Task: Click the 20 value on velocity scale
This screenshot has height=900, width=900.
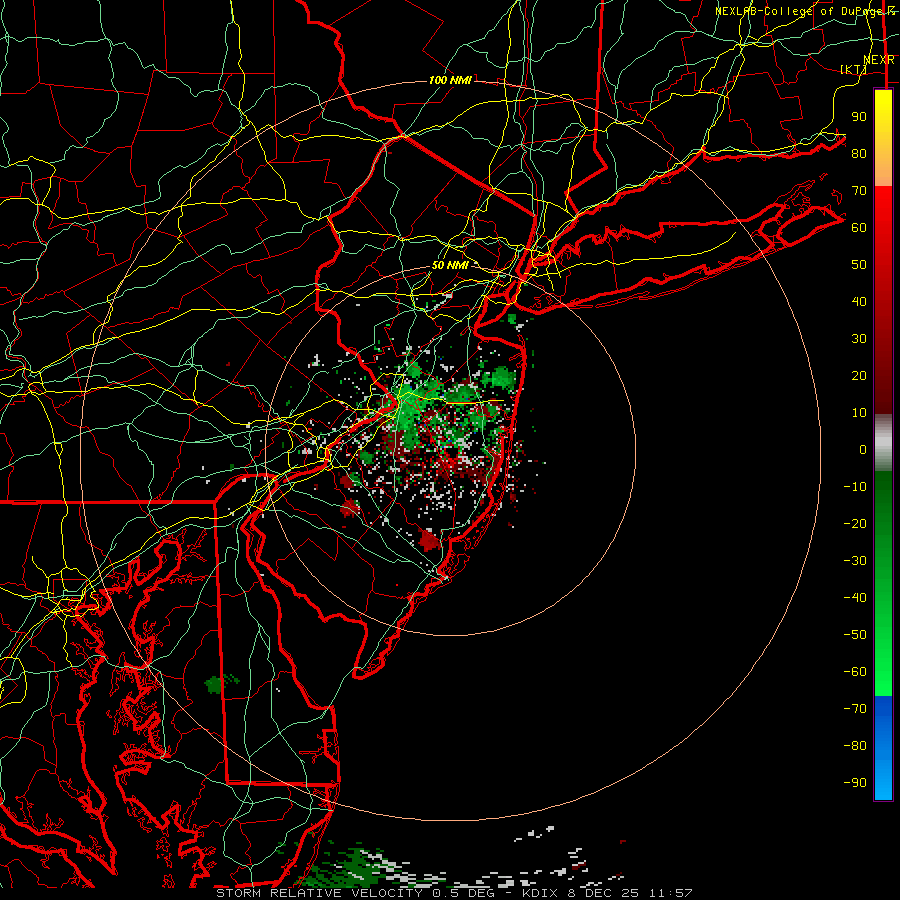Action: click(859, 375)
